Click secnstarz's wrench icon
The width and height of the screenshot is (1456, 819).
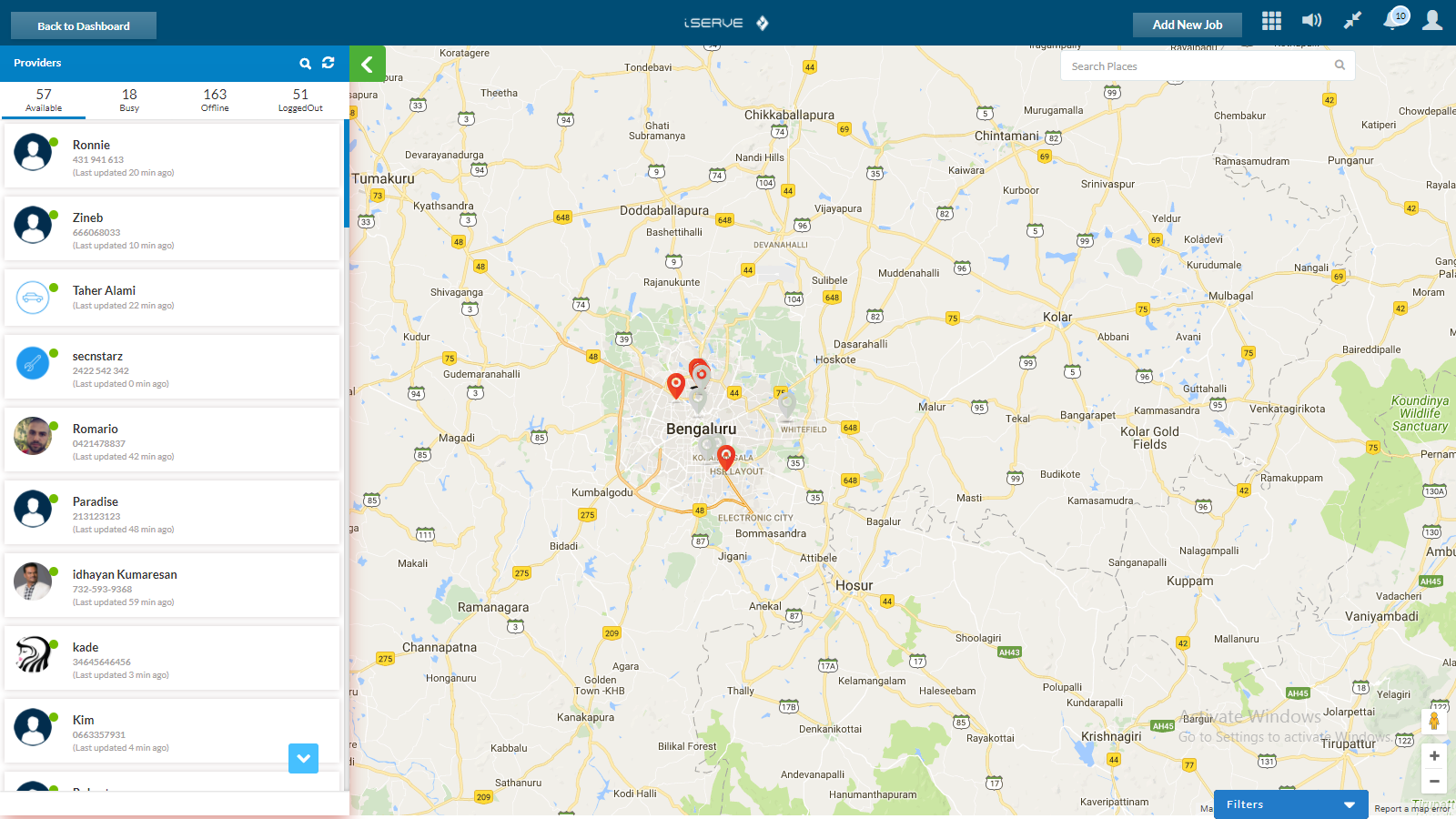[33, 363]
